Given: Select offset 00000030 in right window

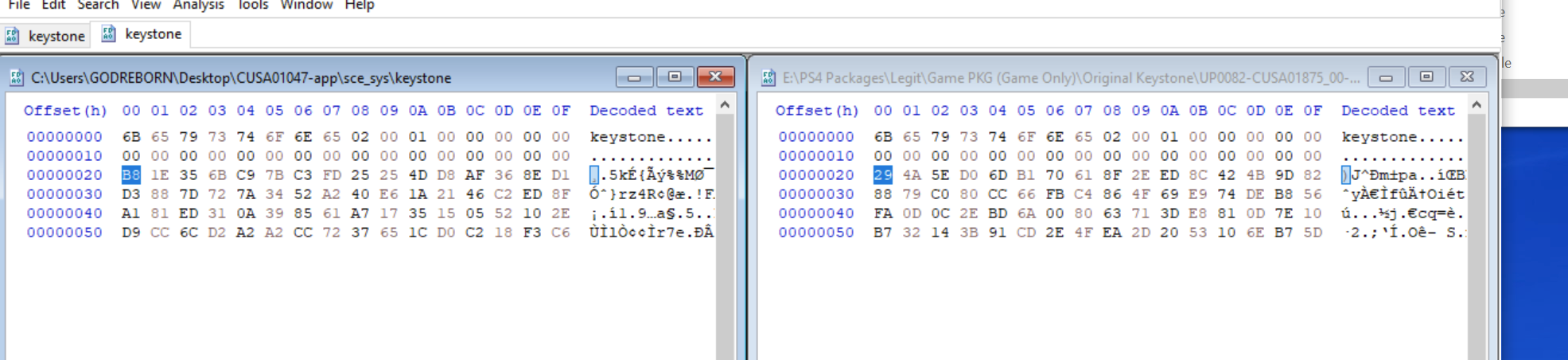Looking at the screenshot, I should 816,194.
